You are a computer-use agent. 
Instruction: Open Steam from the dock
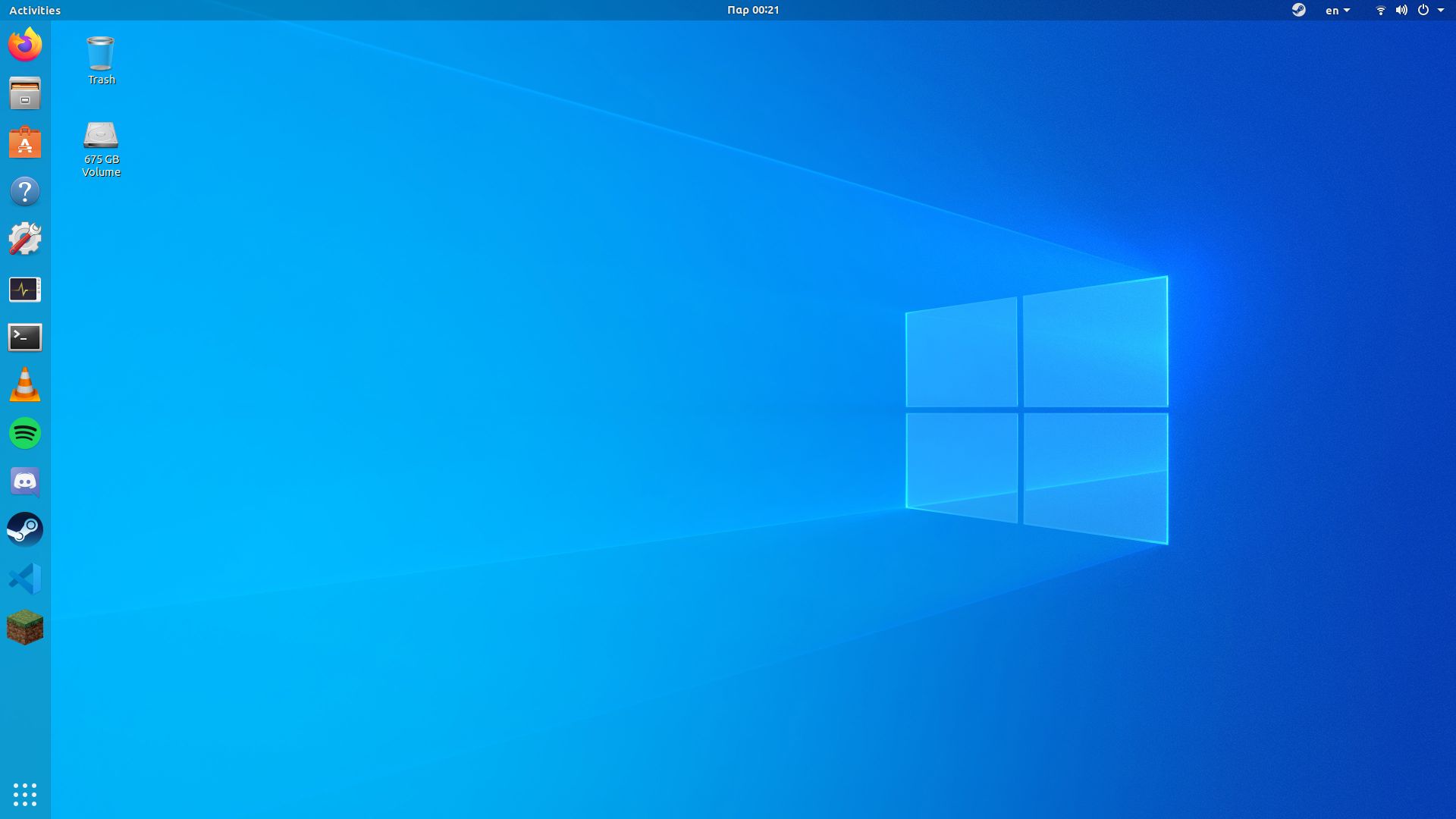(x=25, y=530)
